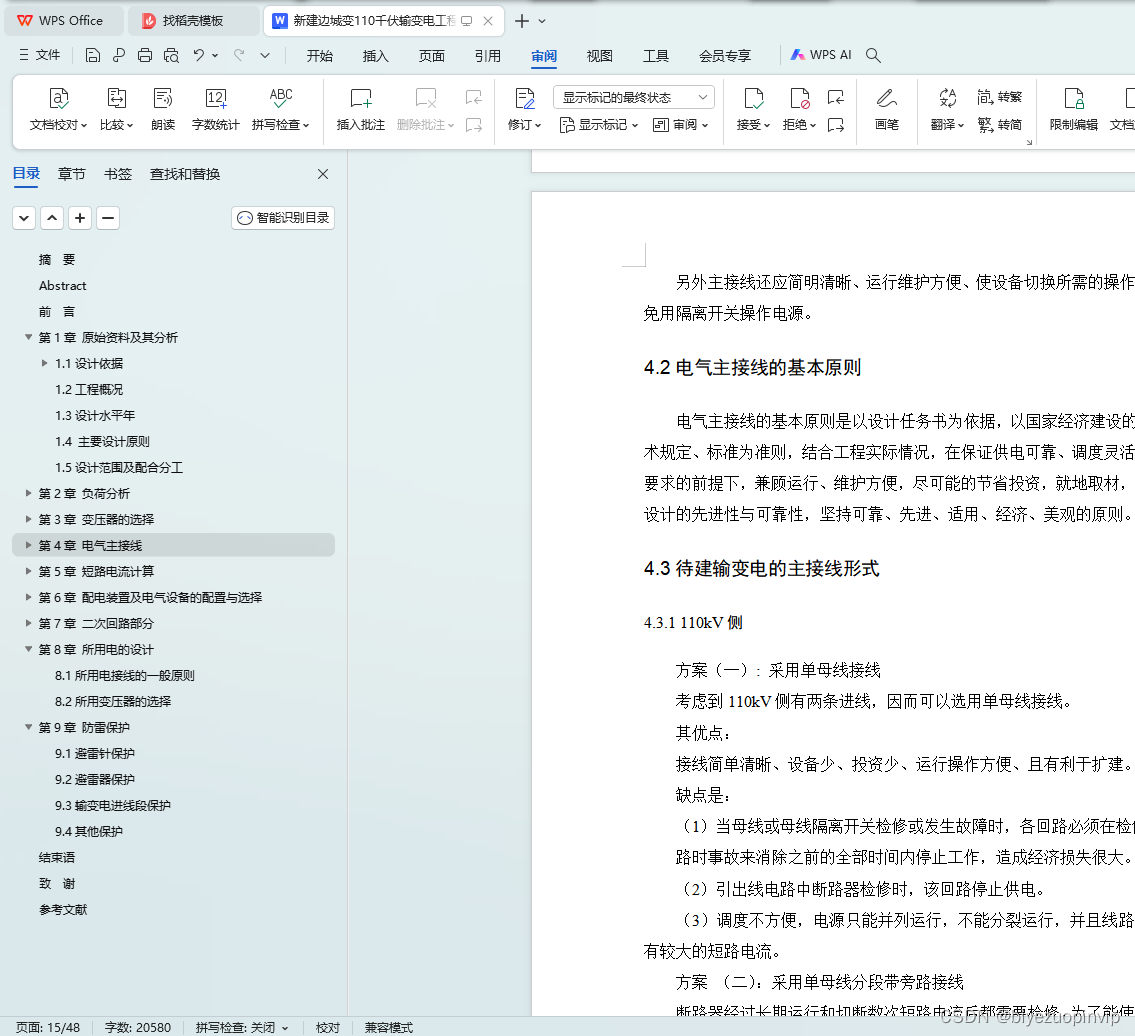
Task: Click the save icon in quick toolbar
Action: (93, 55)
